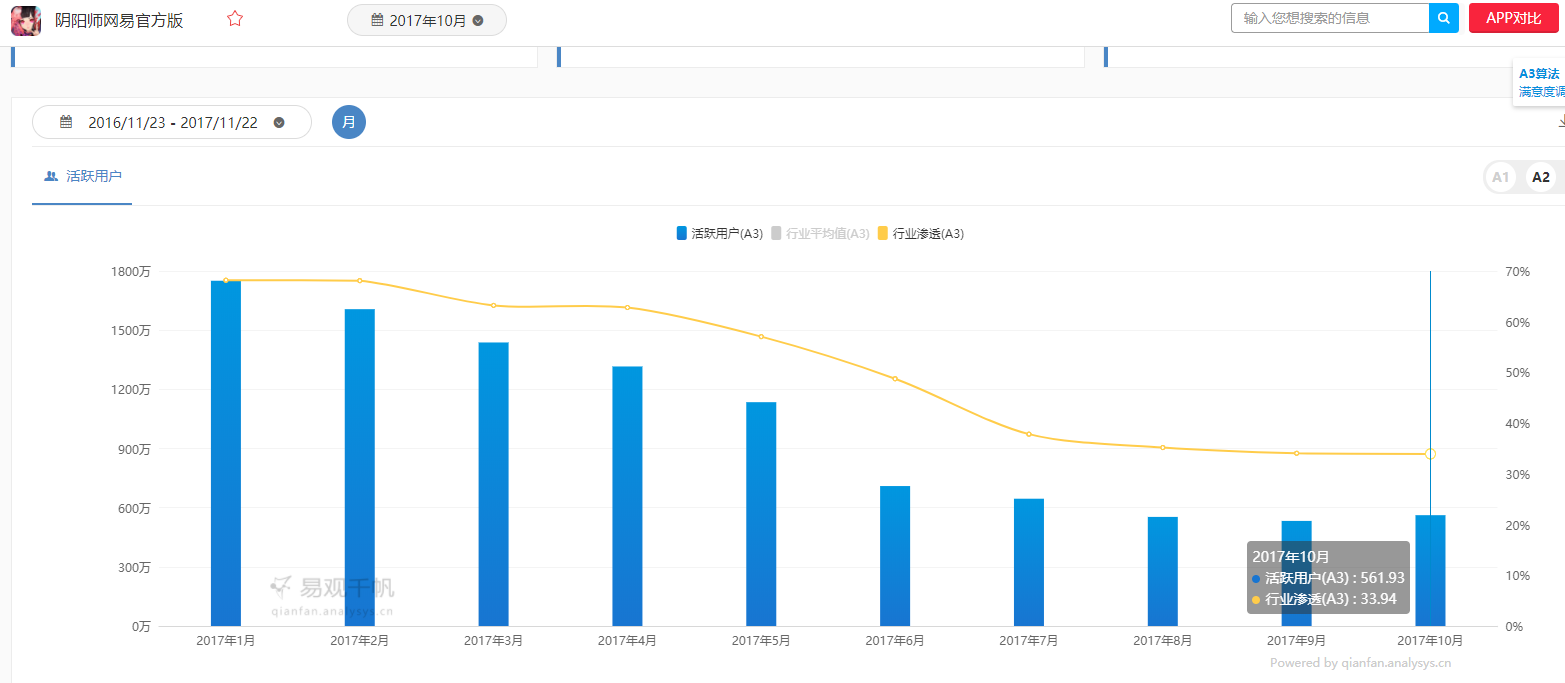Switch to A1 algorithm

pyautogui.click(x=1500, y=177)
